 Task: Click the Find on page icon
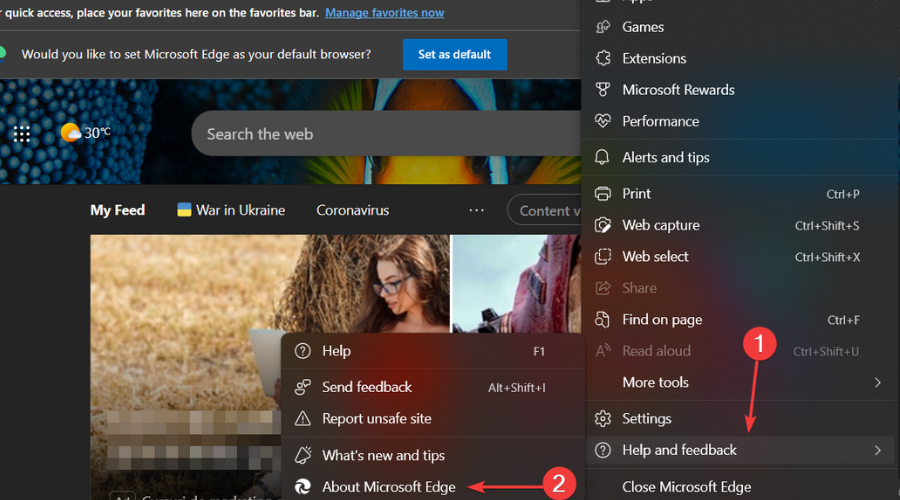tap(602, 319)
